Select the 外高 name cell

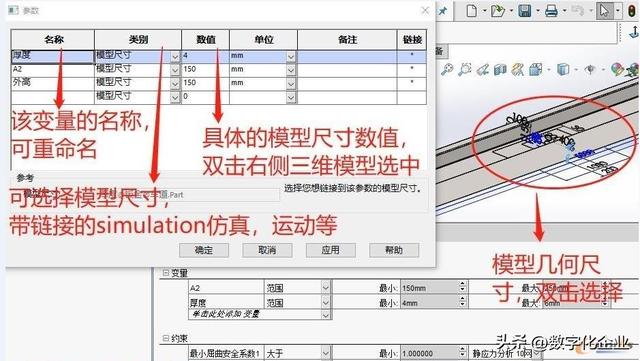53,83
